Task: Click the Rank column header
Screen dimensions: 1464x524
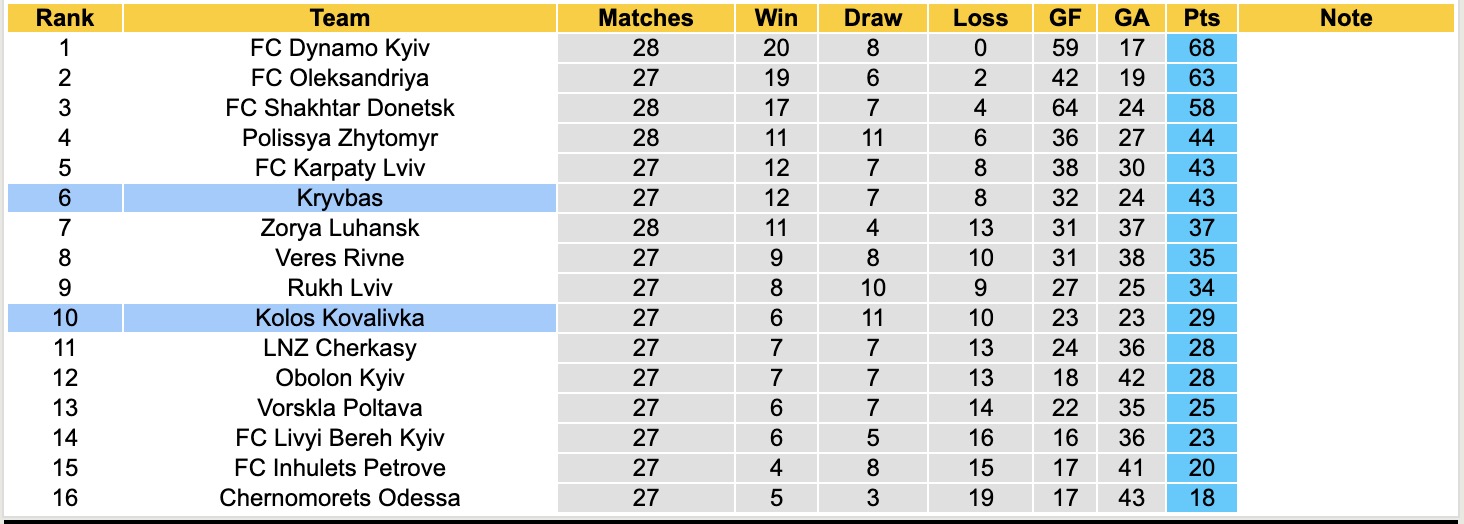Action: click(65, 18)
